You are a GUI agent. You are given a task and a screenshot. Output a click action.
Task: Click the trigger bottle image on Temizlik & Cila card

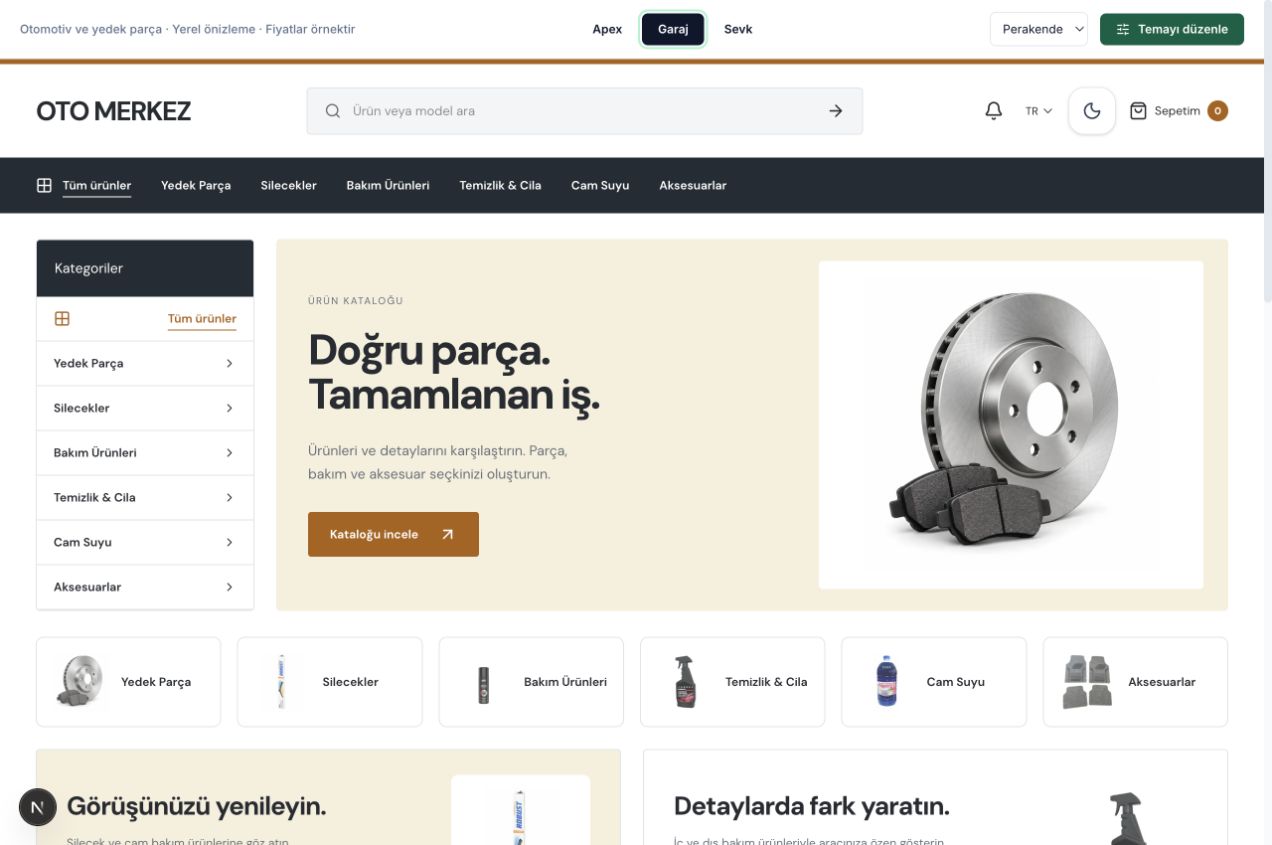[685, 682]
